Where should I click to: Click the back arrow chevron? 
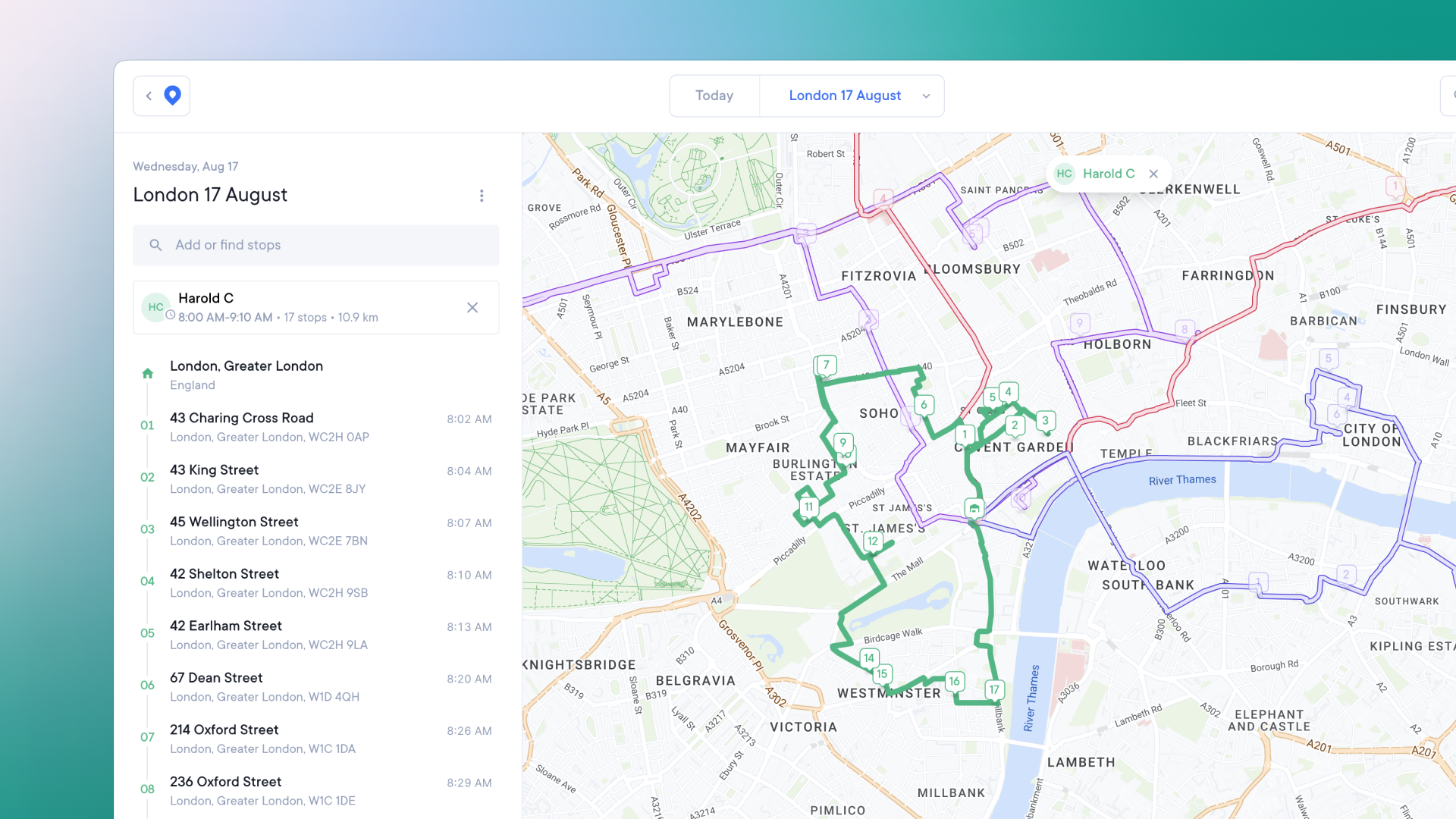(x=149, y=96)
